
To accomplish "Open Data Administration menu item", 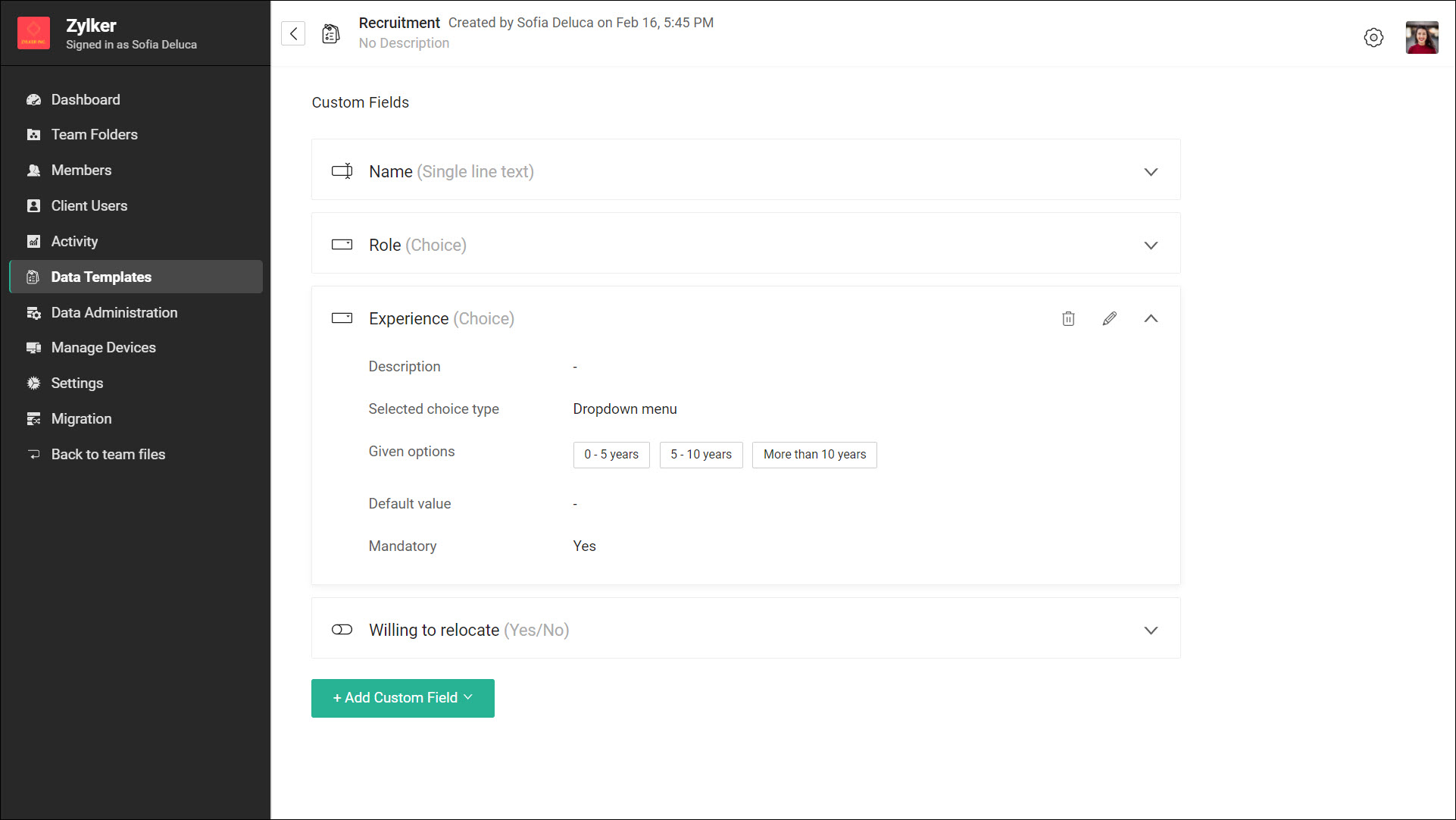I will click(114, 312).
